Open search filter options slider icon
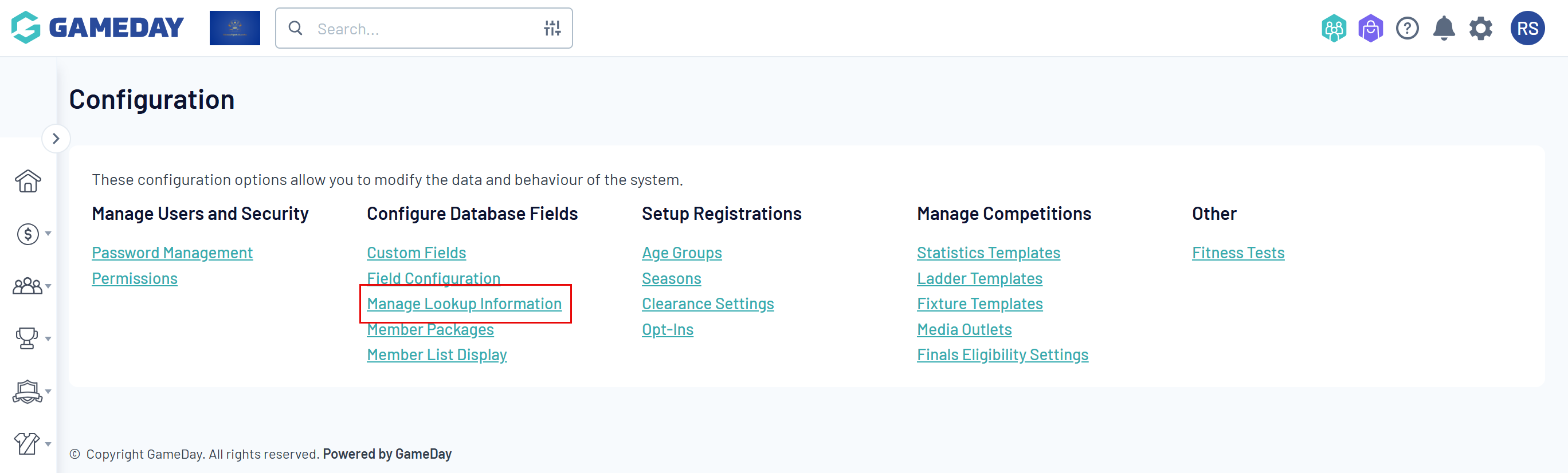Screen dimensions: 1568x473 click(x=552, y=29)
